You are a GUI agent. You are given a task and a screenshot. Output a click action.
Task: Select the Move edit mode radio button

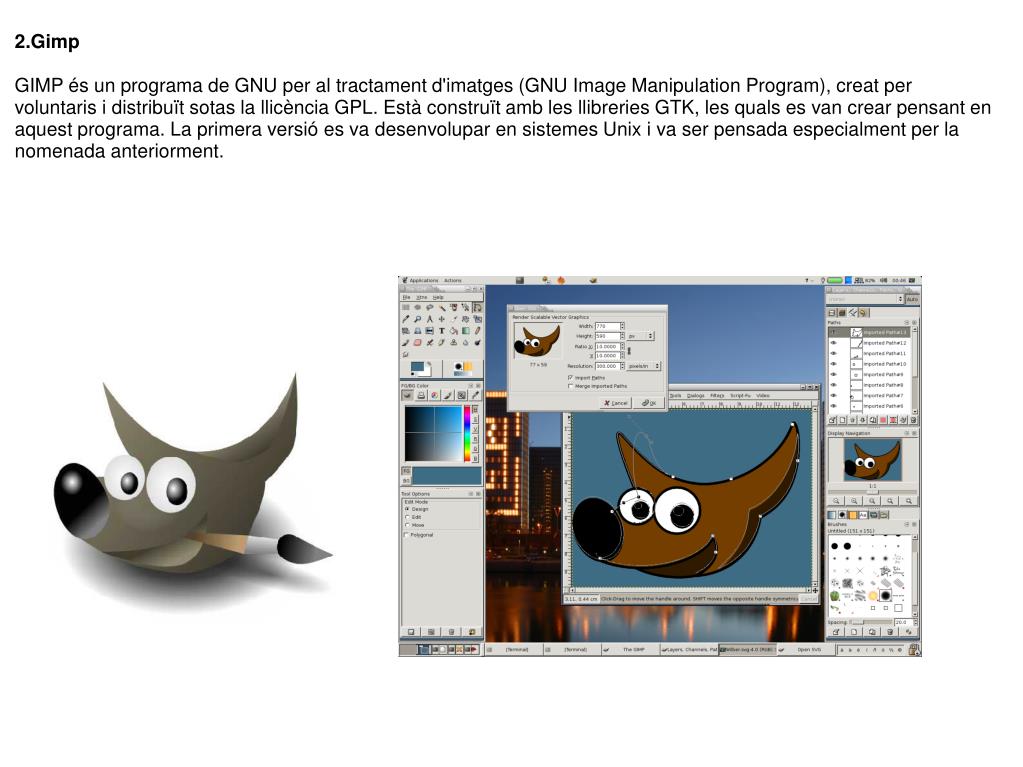[x=407, y=525]
